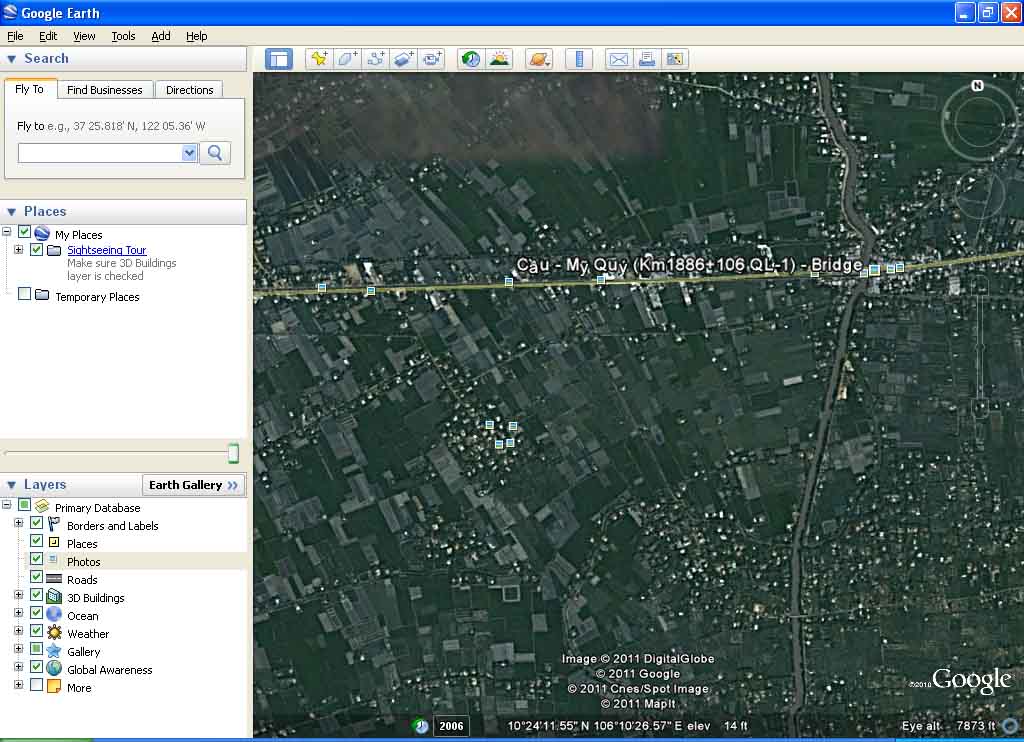Click the Weather layer sun icon
1024x742 pixels.
54,633
